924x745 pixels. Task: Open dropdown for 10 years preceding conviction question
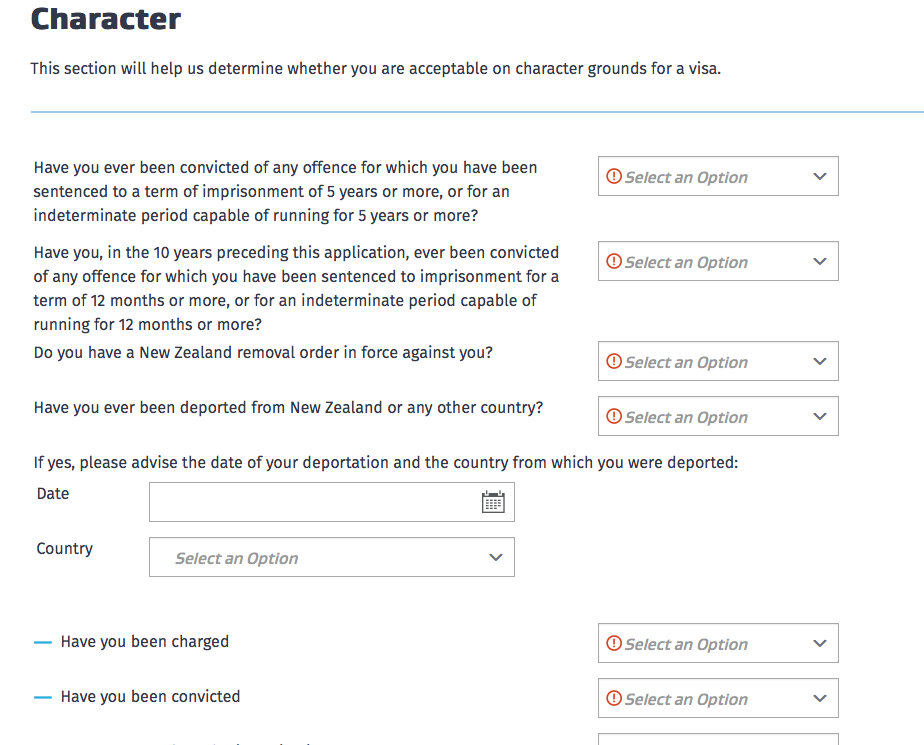point(718,261)
